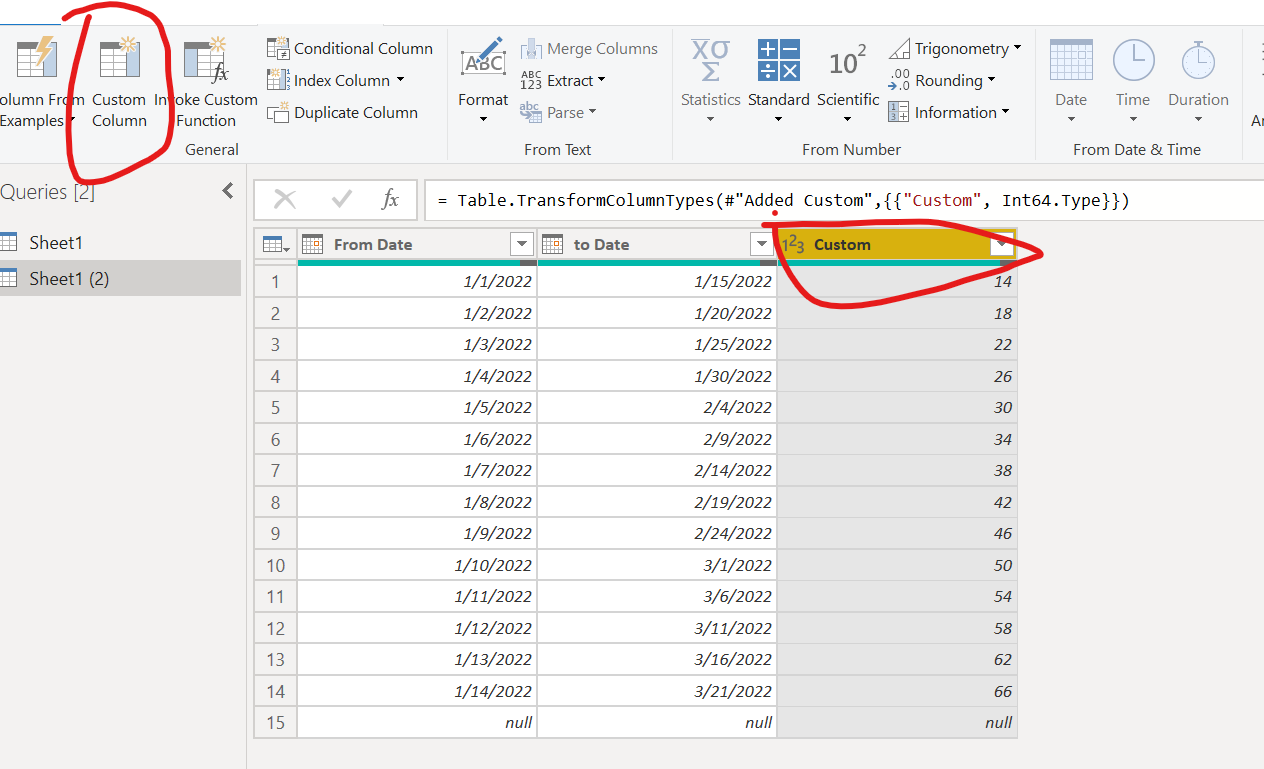Click cell 1/15/2022 in to Date
1264x769 pixels.
click(x=657, y=282)
